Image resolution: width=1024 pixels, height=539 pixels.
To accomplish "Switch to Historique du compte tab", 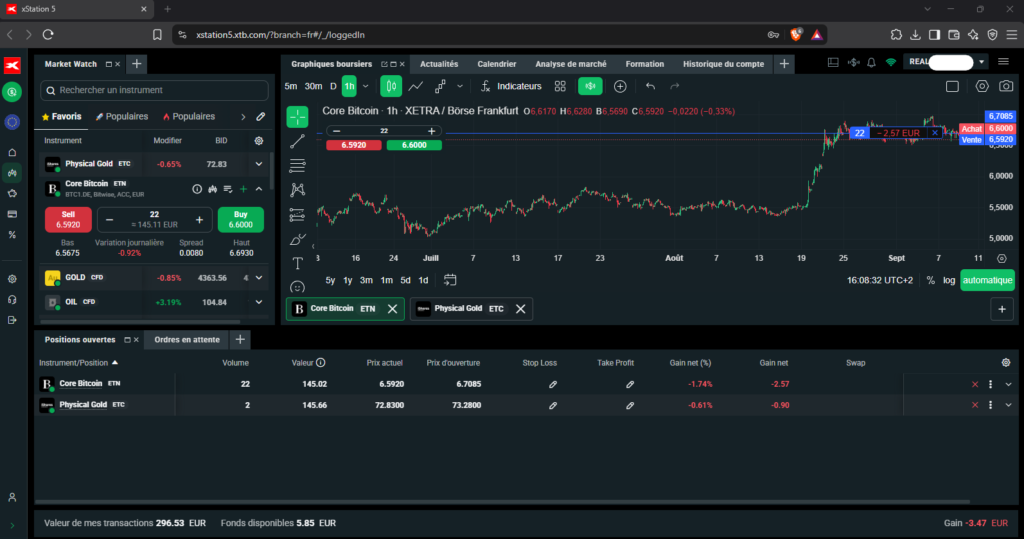I will [723, 64].
